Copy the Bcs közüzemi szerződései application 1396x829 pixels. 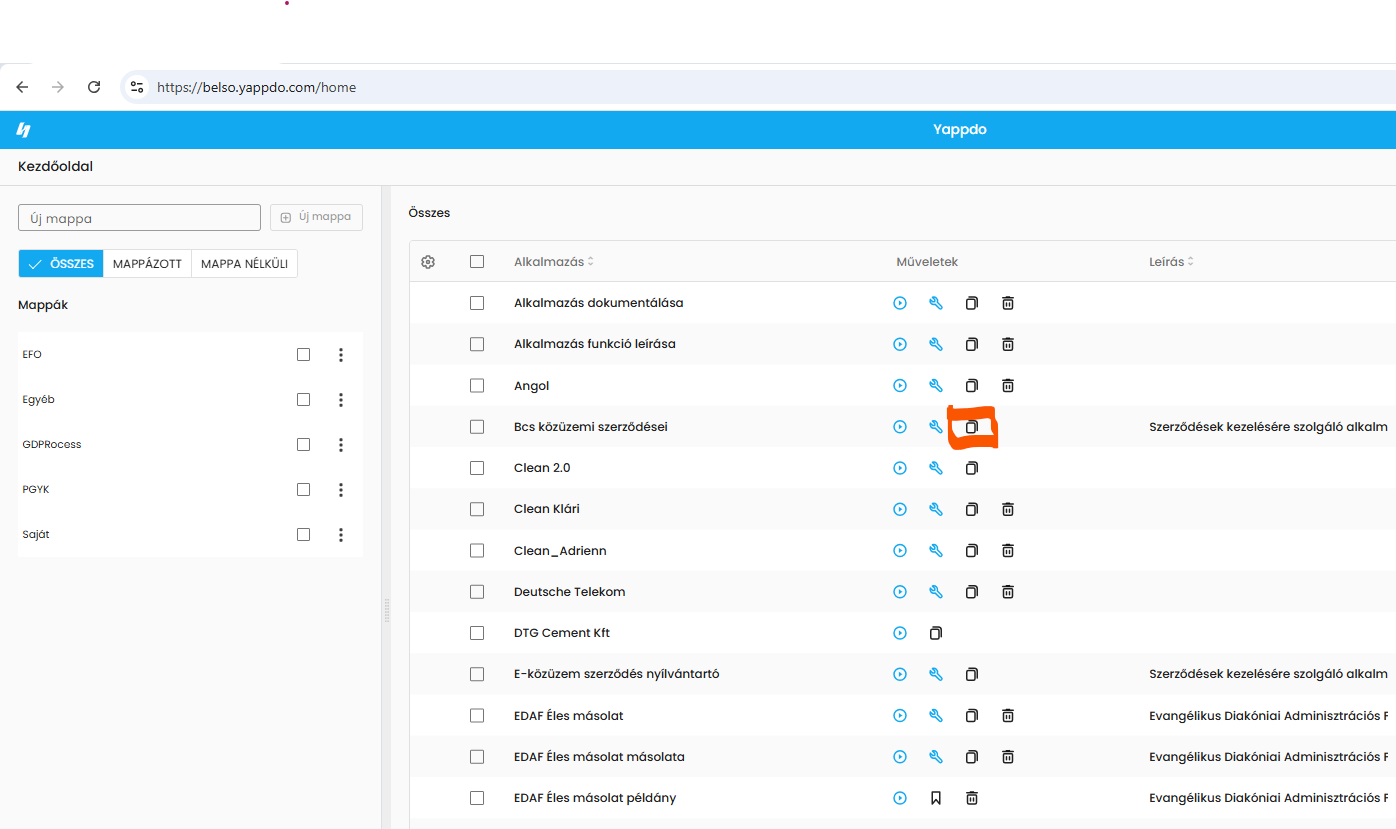[x=971, y=427]
